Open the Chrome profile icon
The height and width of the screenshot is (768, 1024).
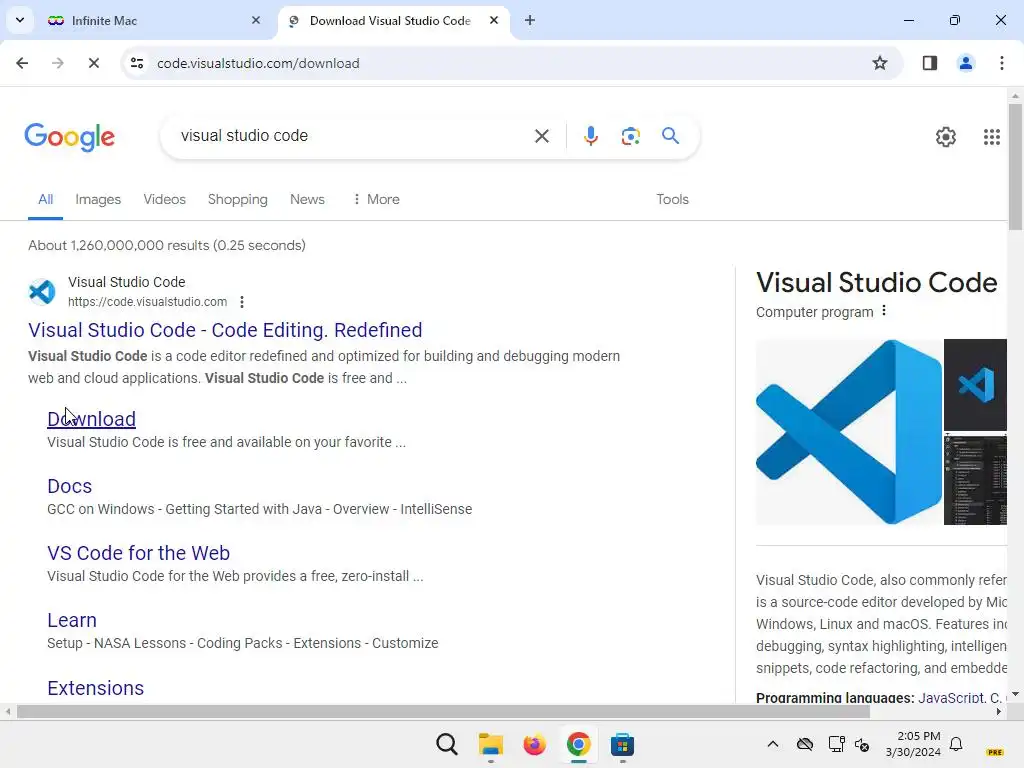[x=966, y=63]
